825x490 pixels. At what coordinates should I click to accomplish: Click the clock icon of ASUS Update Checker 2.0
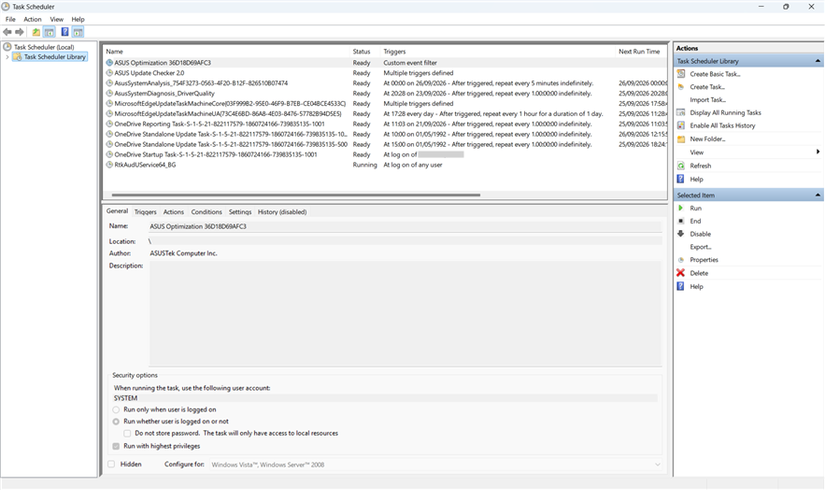coord(109,73)
